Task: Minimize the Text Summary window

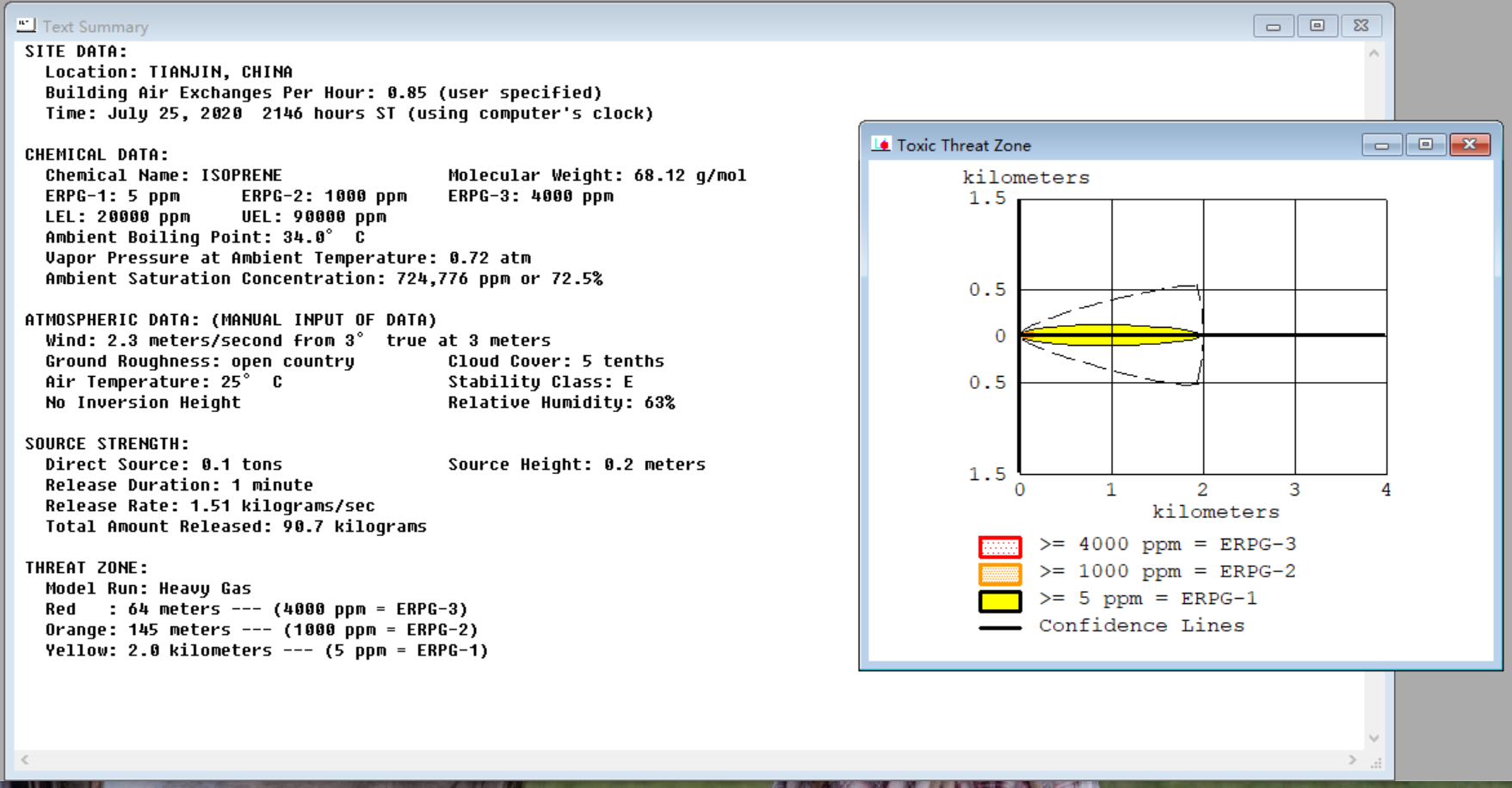Action: tap(1274, 26)
